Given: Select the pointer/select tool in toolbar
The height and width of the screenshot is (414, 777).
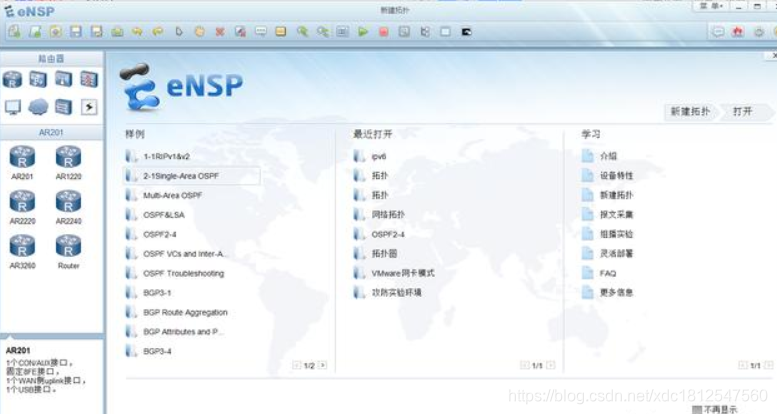Looking at the screenshot, I should tap(179, 32).
